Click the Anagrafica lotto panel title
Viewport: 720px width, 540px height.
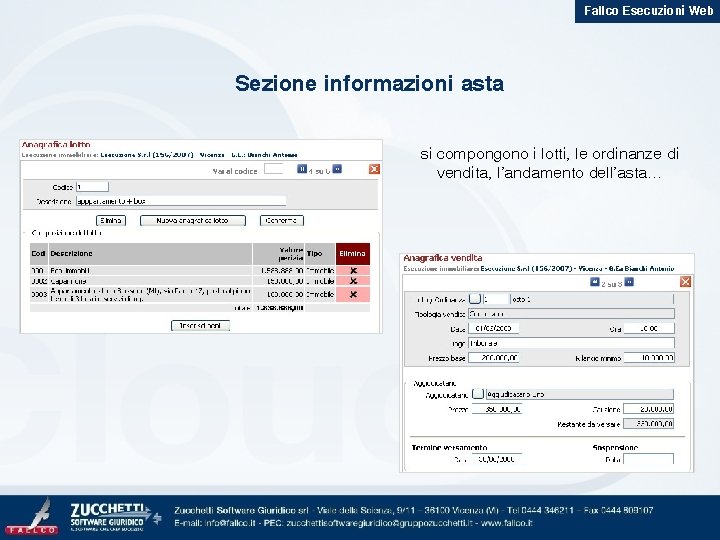(x=56, y=145)
